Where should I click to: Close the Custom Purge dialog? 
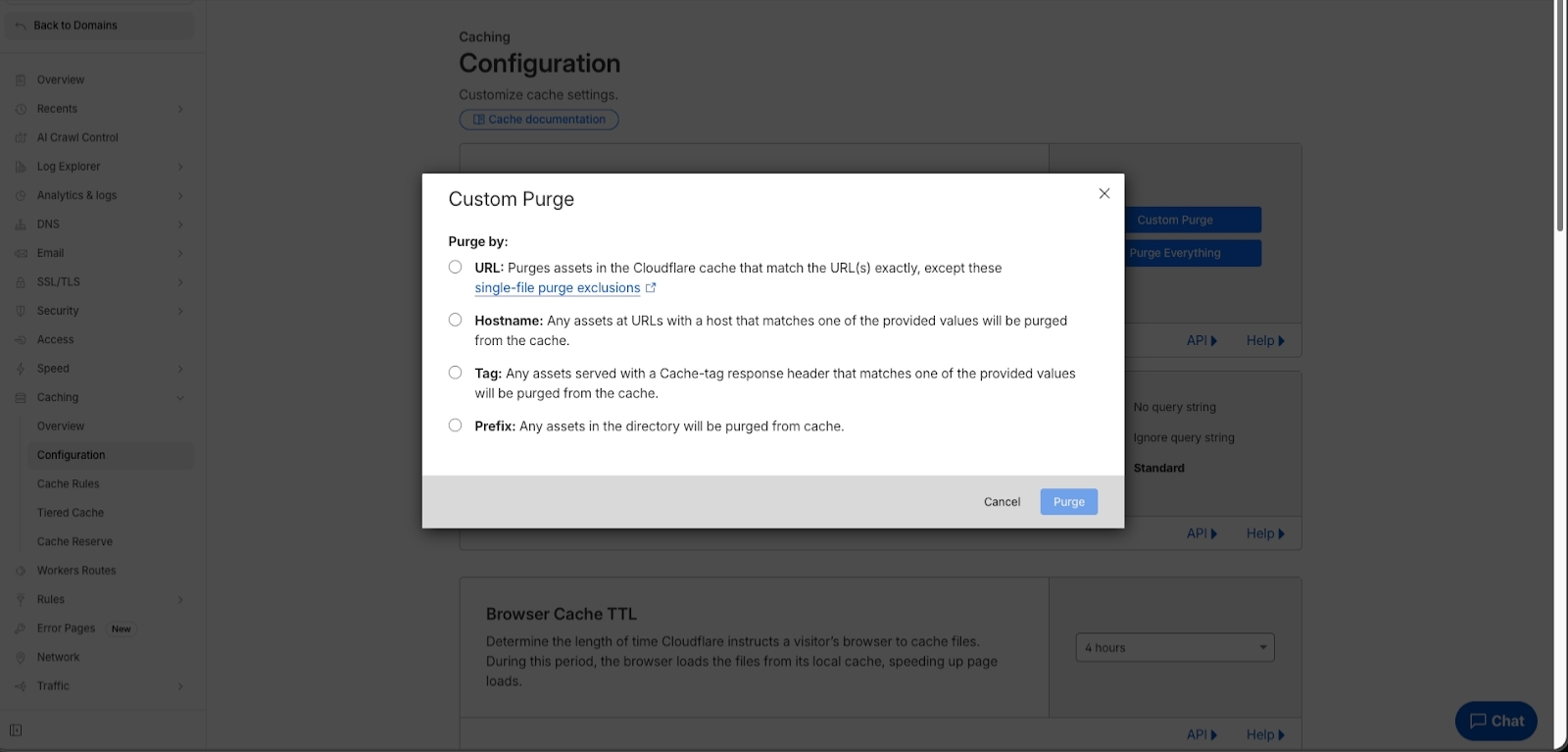[1104, 194]
